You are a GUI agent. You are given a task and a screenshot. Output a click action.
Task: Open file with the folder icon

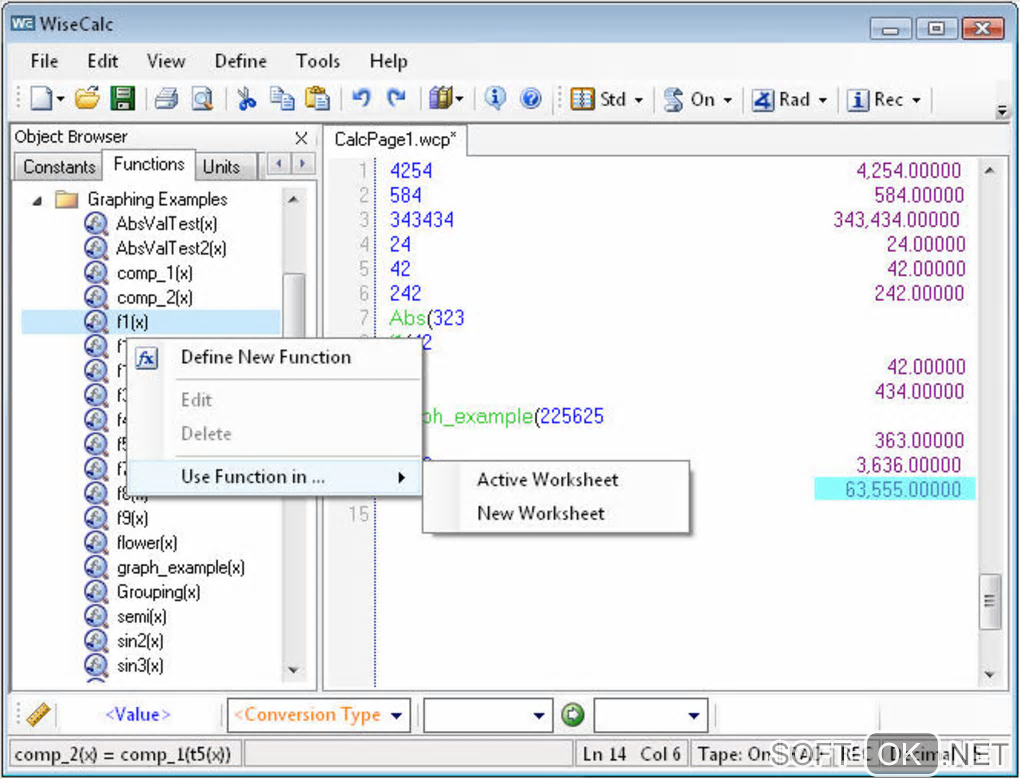[x=88, y=99]
